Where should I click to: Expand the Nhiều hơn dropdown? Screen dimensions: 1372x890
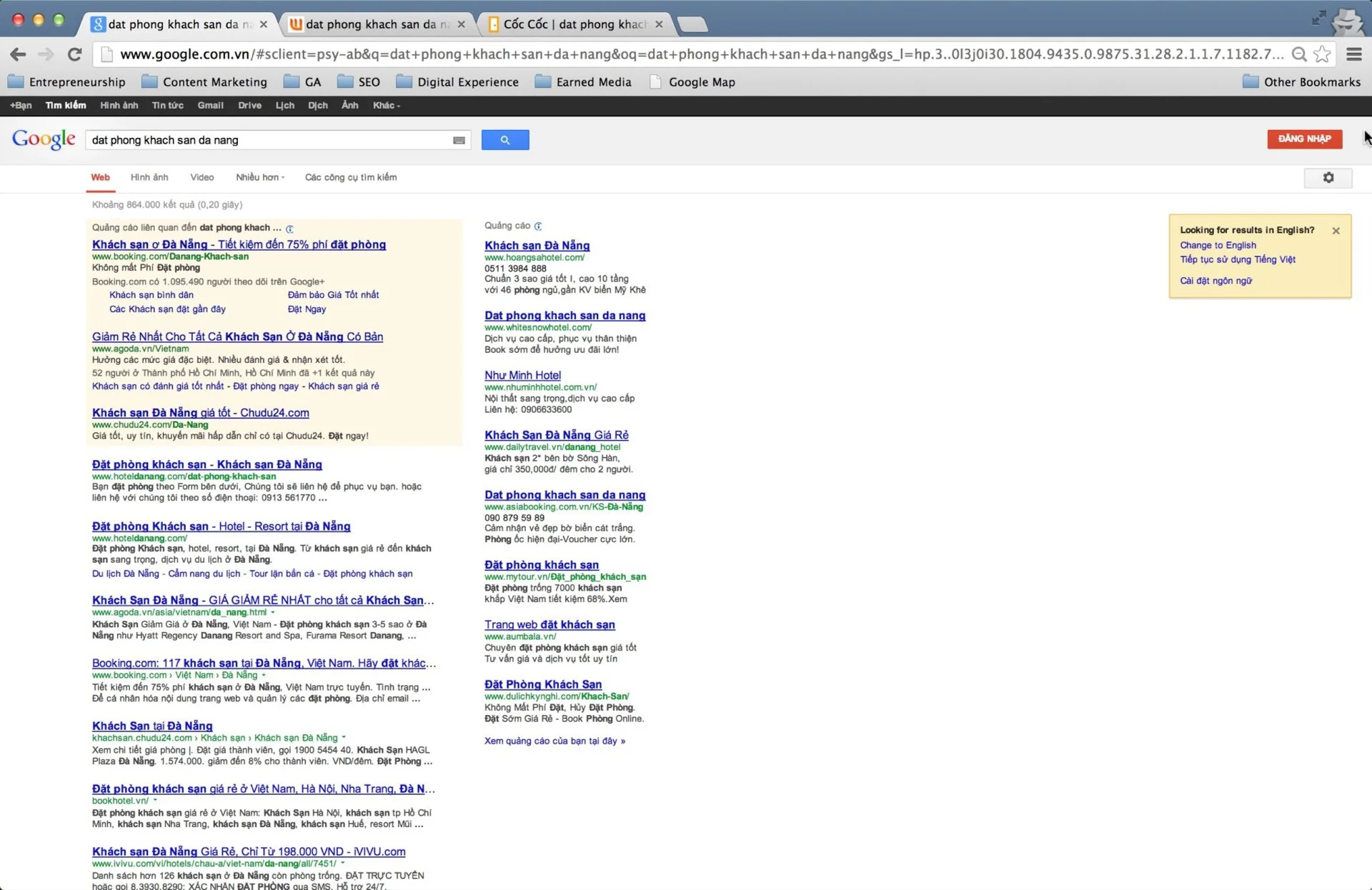[x=260, y=177]
